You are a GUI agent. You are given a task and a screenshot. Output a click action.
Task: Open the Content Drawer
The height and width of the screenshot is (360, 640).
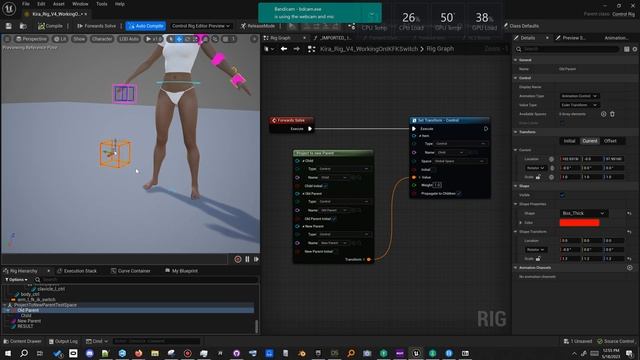point(22,341)
